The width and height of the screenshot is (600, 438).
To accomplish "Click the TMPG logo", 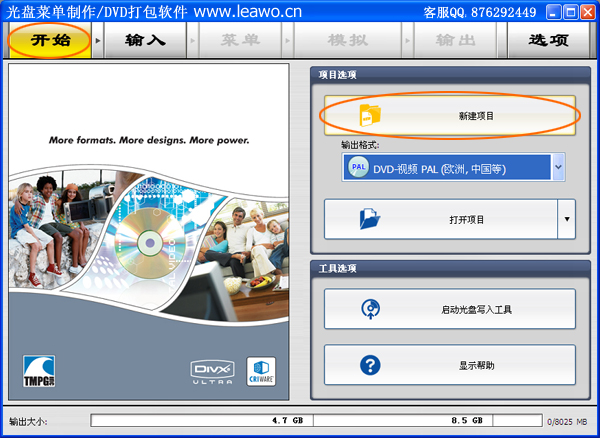I will click(x=39, y=371).
